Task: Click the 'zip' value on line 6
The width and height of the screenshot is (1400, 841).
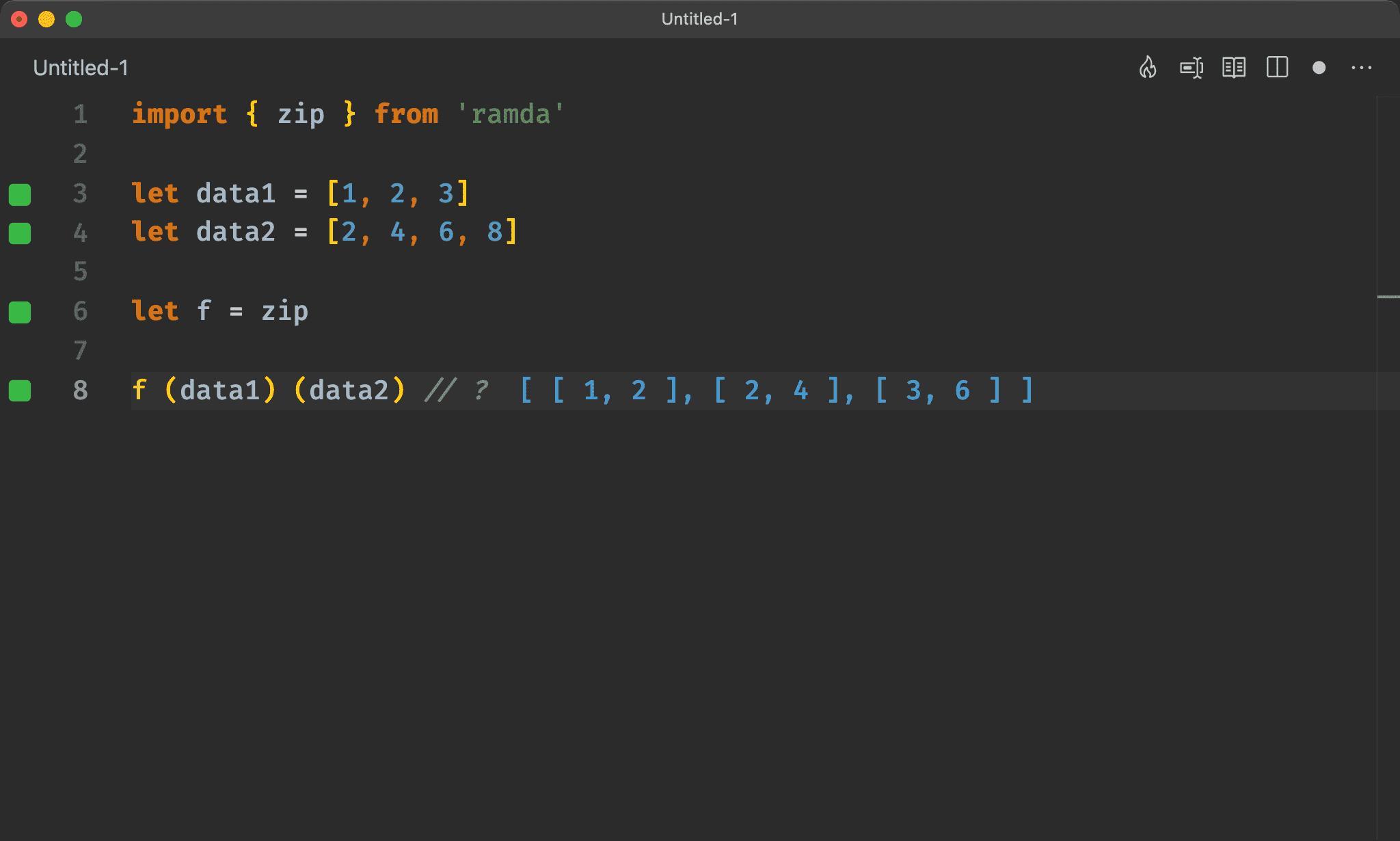Action: pyautogui.click(x=284, y=312)
